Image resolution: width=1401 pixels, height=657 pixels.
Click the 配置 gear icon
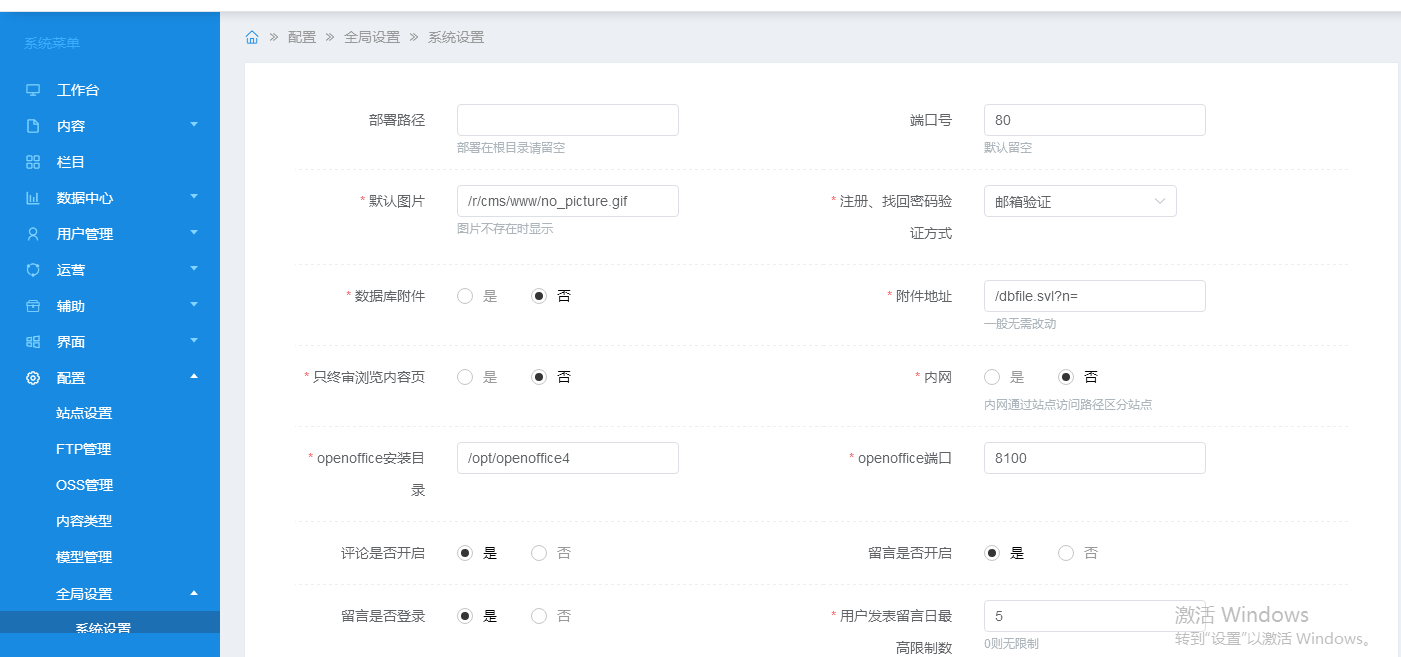click(x=33, y=378)
